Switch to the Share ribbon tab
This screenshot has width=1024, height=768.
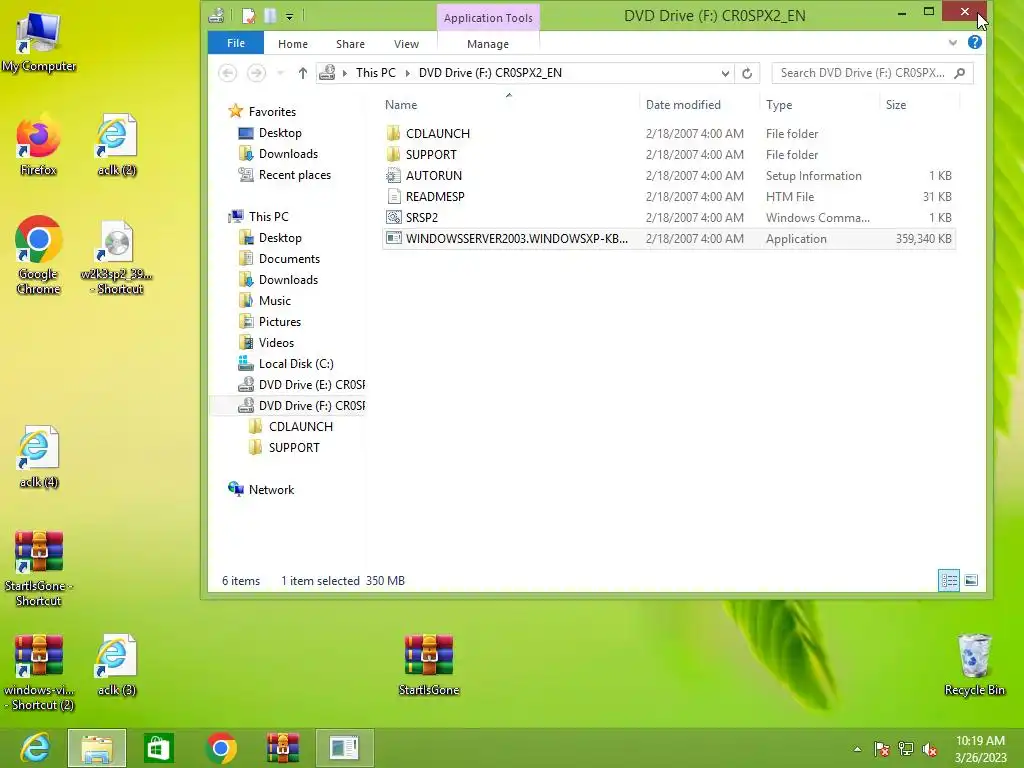pos(350,44)
